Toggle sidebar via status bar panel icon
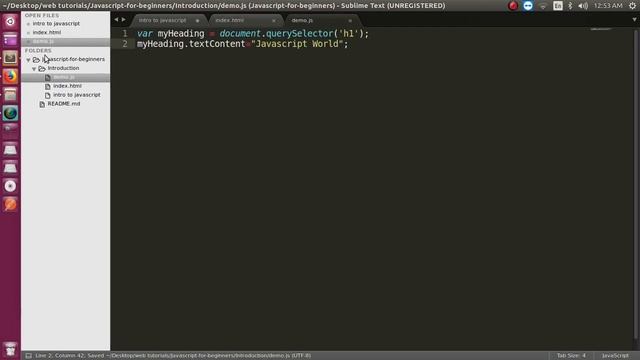This screenshot has width=640, height=360. point(29,356)
